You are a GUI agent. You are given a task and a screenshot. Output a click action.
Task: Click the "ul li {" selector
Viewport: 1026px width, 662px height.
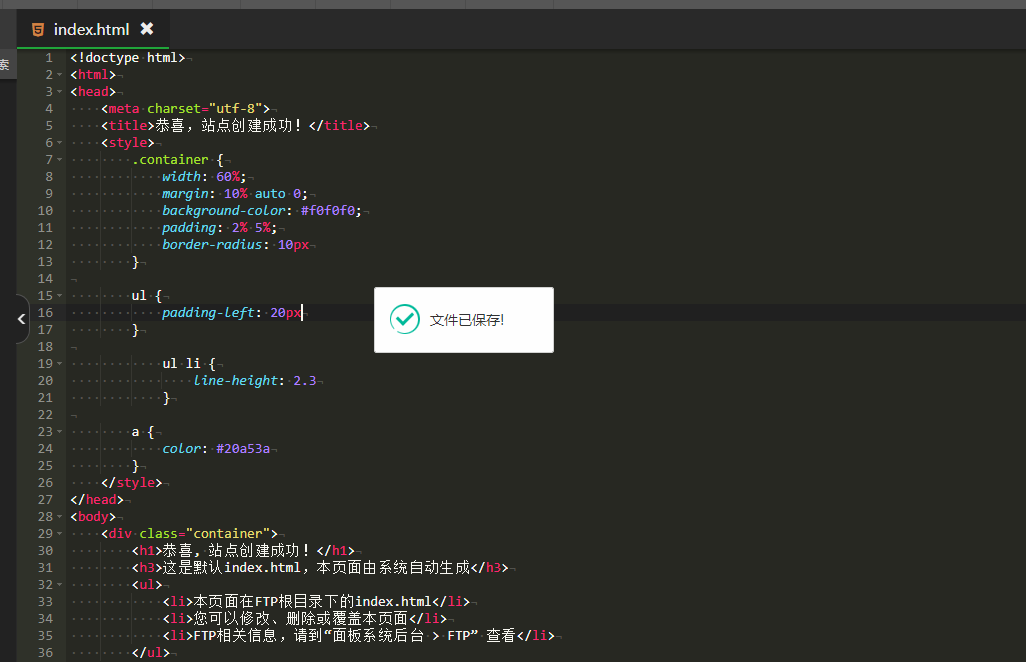click(x=189, y=364)
